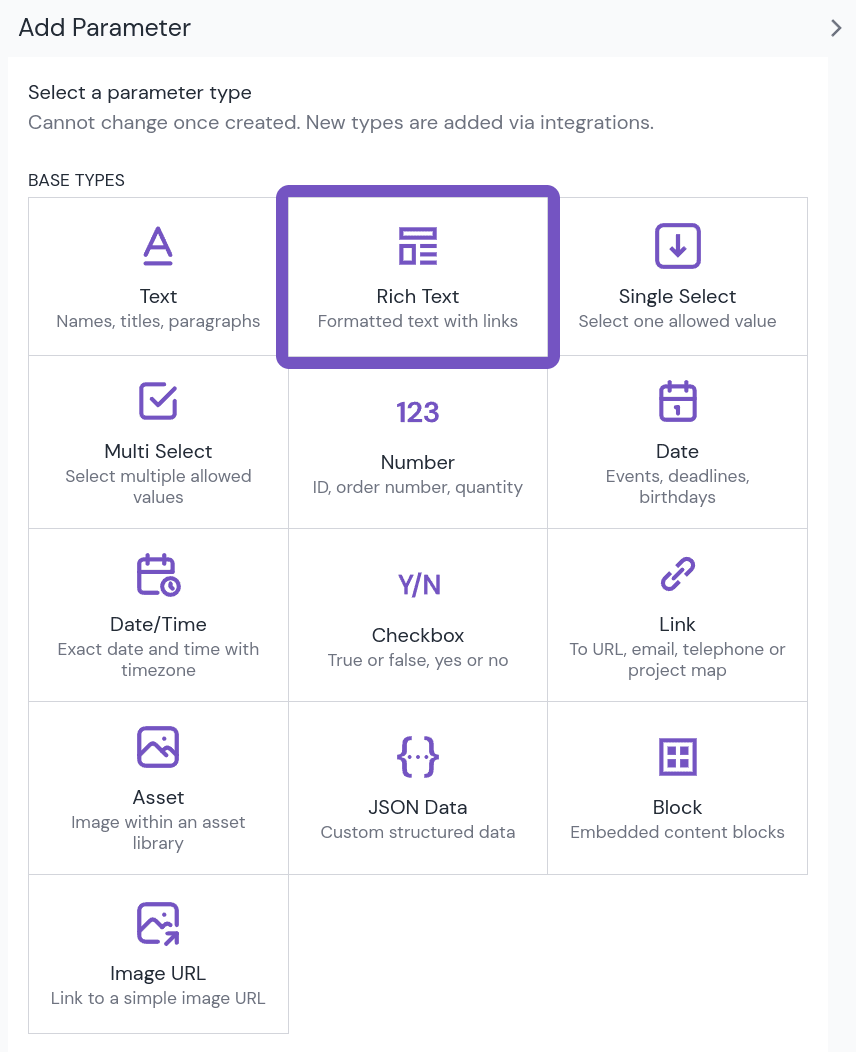The width and height of the screenshot is (856, 1052).
Task: Click the "Rich Text" label
Action: tap(418, 296)
